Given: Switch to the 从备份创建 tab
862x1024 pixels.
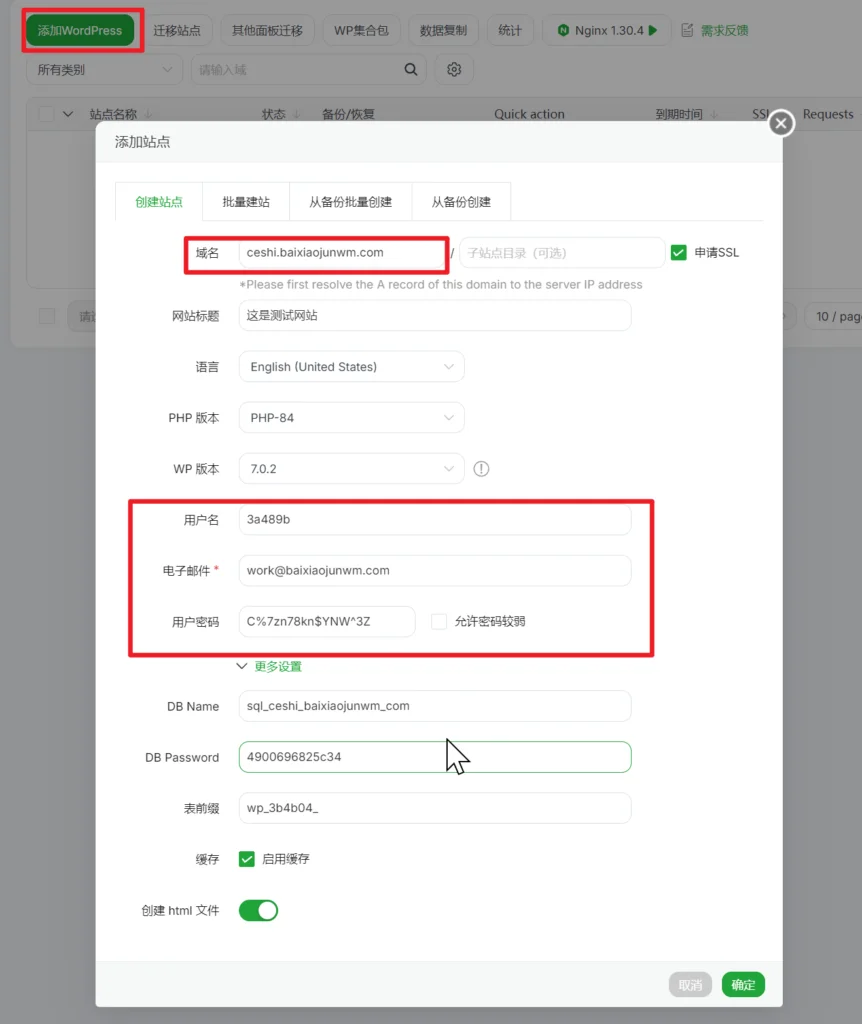Looking at the screenshot, I should point(461,202).
